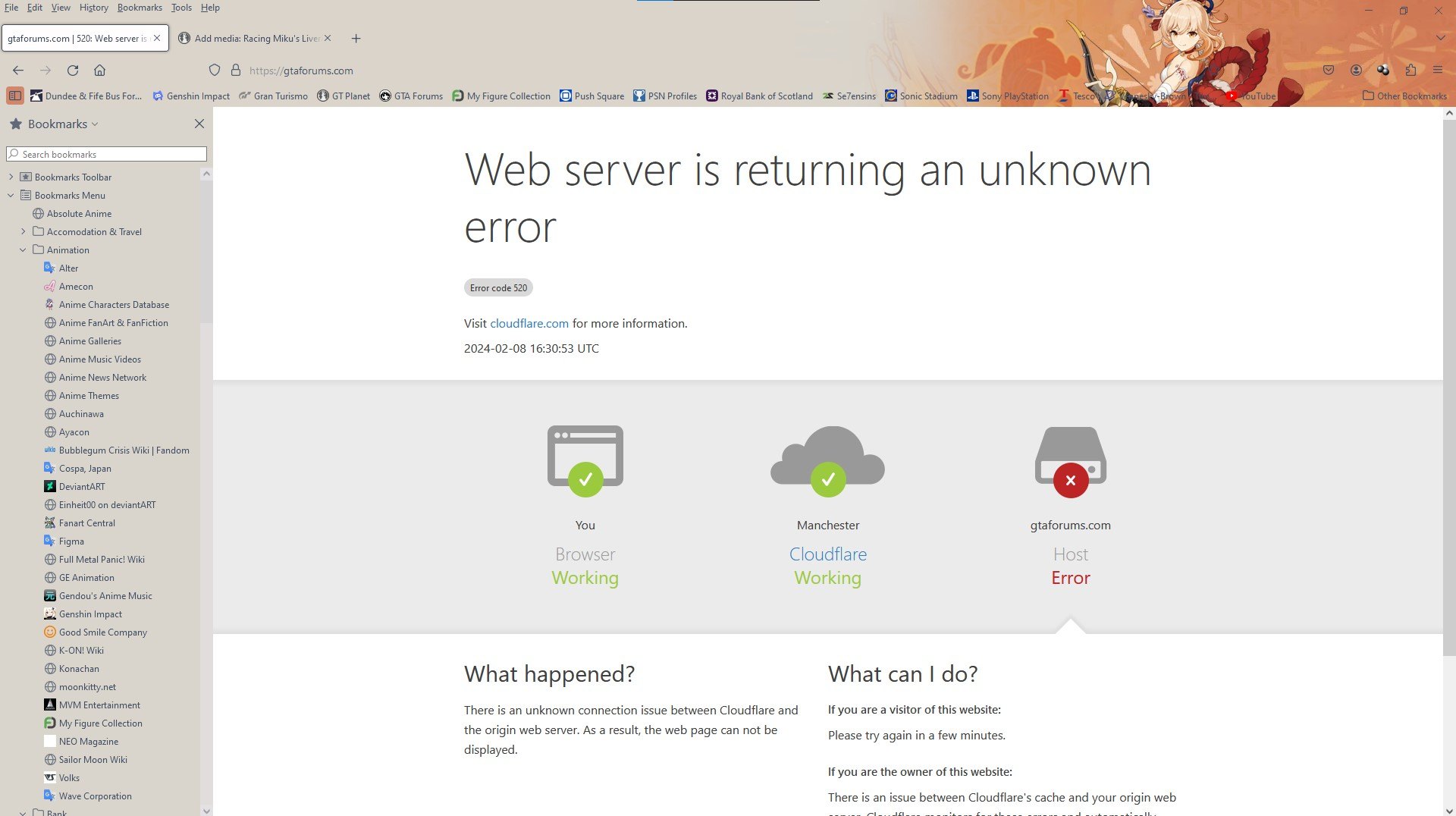
Task: Open Wave Corporation sidebar bookmark
Action: coord(95,796)
